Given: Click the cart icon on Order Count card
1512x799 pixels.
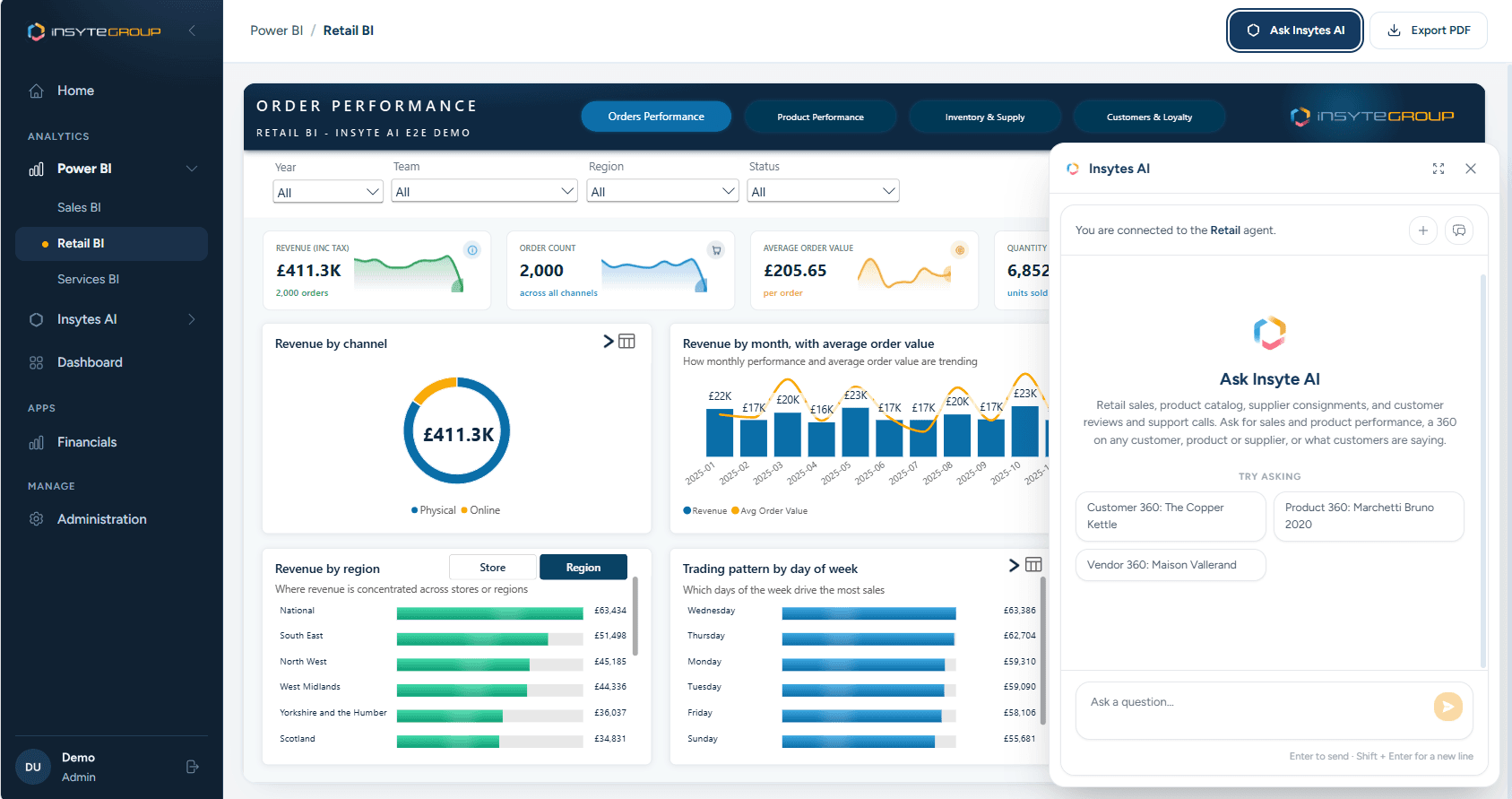Looking at the screenshot, I should 716,250.
